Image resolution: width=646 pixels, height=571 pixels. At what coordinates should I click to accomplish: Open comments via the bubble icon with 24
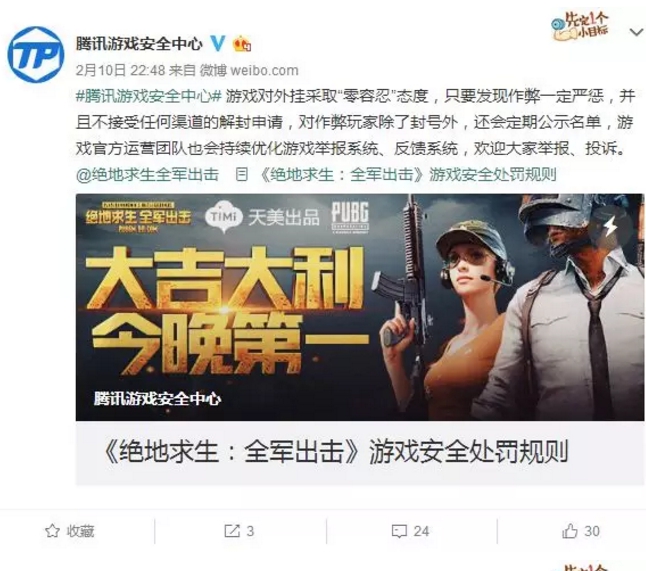click(x=399, y=531)
